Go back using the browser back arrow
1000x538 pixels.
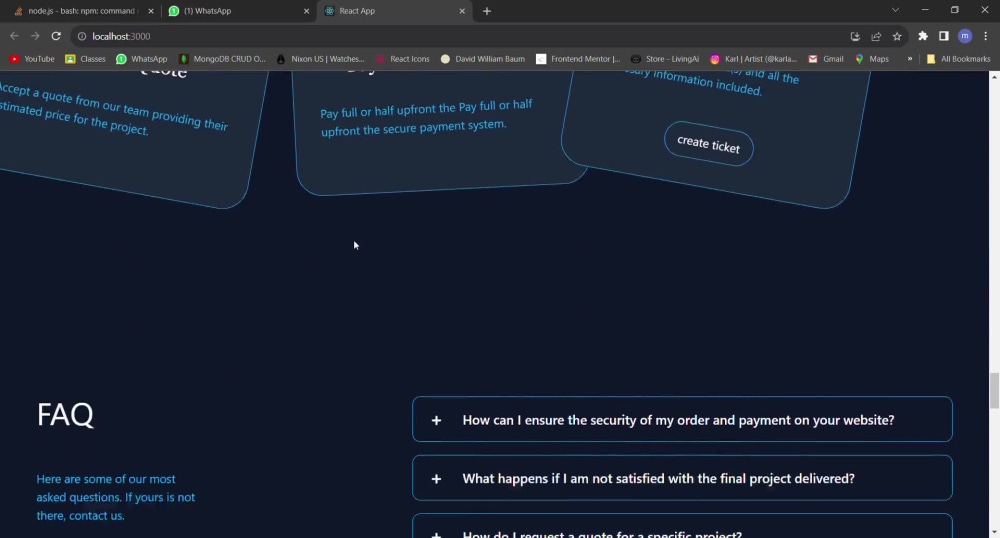14,36
